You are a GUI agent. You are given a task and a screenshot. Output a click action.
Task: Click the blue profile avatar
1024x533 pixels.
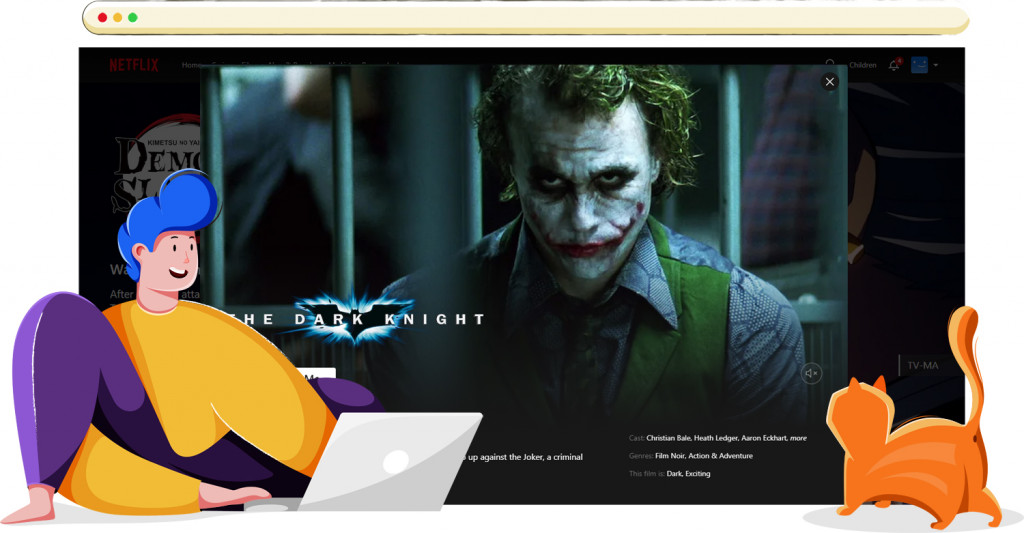920,65
